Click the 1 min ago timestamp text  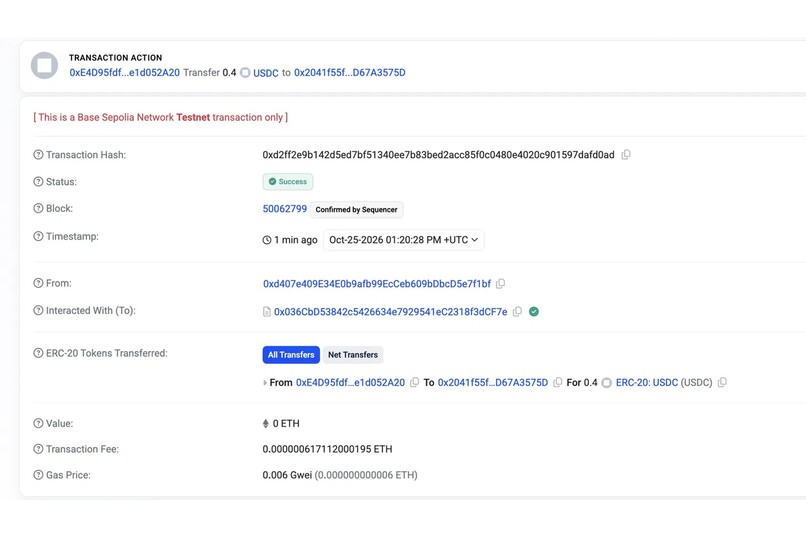(x=296, y=240)
